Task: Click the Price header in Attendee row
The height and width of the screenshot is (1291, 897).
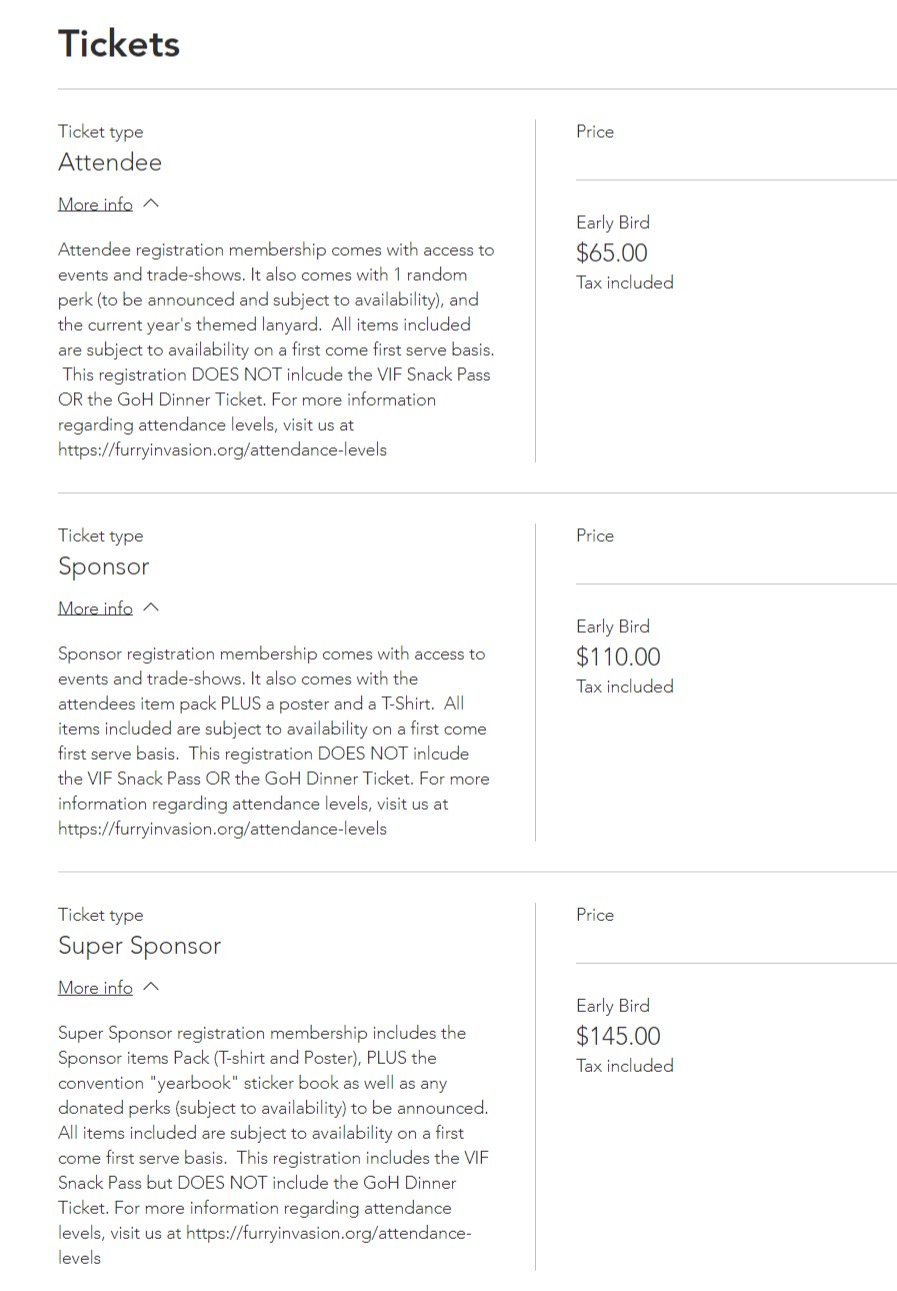Action: (x=595, y=132)
